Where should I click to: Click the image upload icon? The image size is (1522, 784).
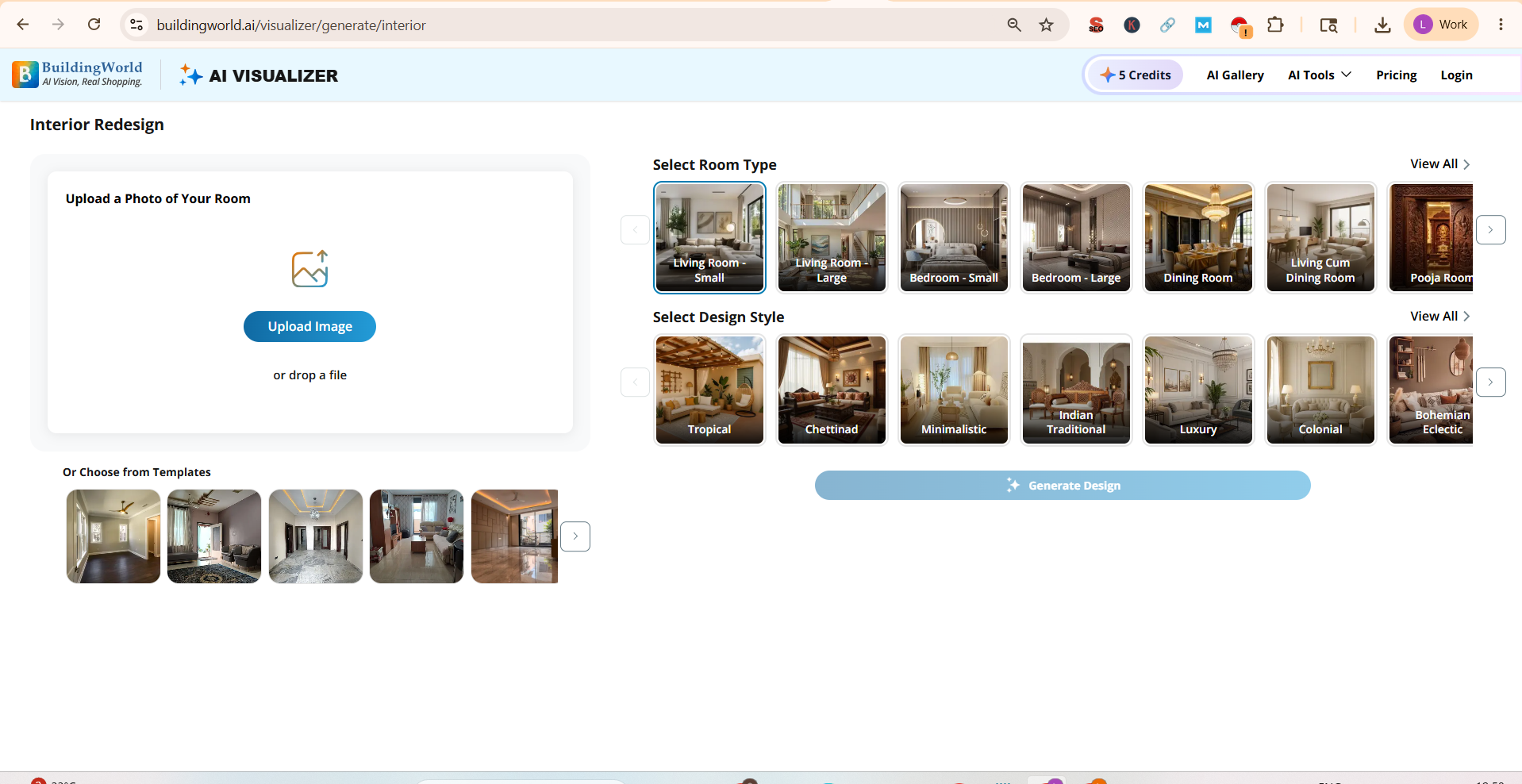(310, 269)
